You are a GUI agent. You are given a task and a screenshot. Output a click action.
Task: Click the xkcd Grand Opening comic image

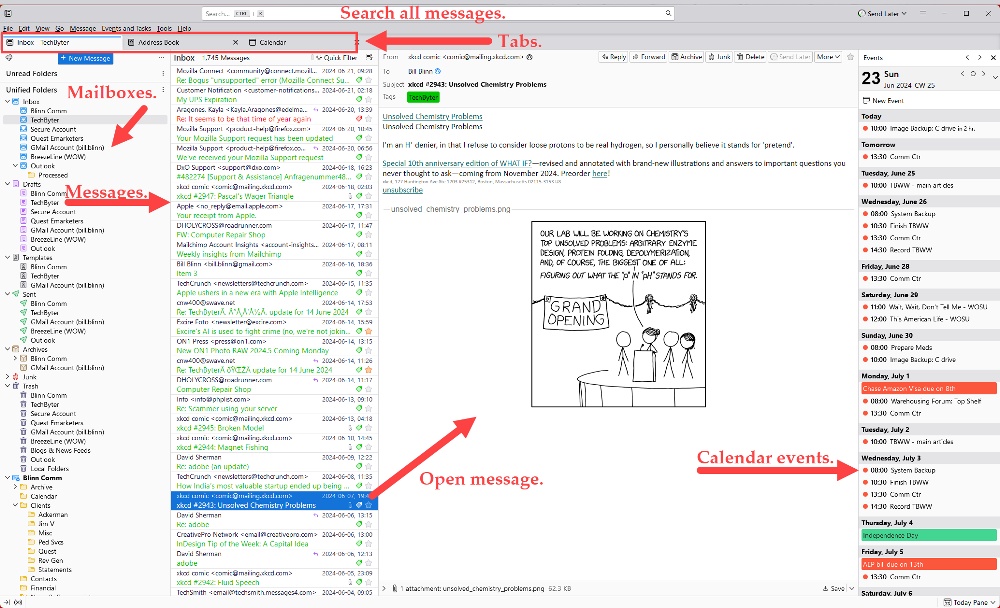coord(618,313)
